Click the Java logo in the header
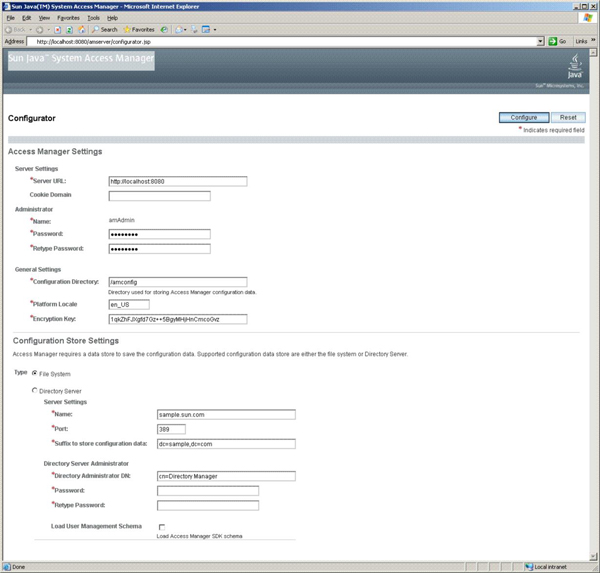Viewport: 600px width, 573px height. 575,66
